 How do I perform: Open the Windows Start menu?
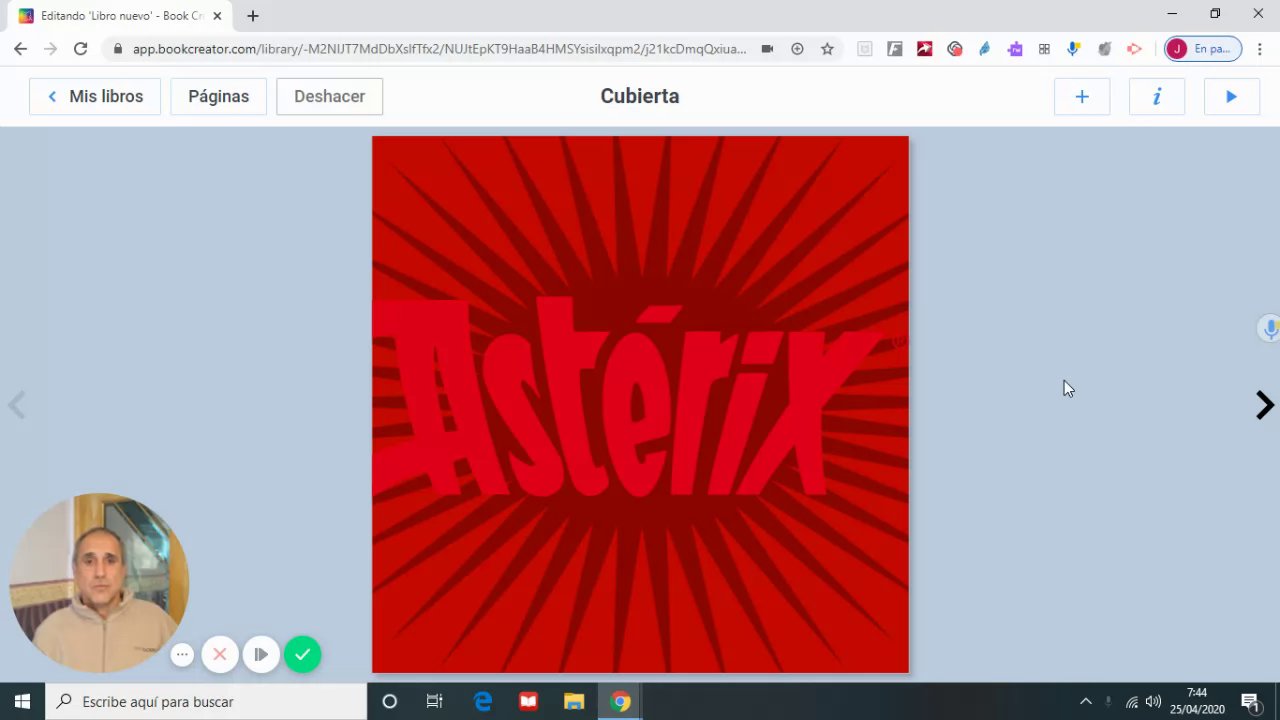[x=23, y=702]
